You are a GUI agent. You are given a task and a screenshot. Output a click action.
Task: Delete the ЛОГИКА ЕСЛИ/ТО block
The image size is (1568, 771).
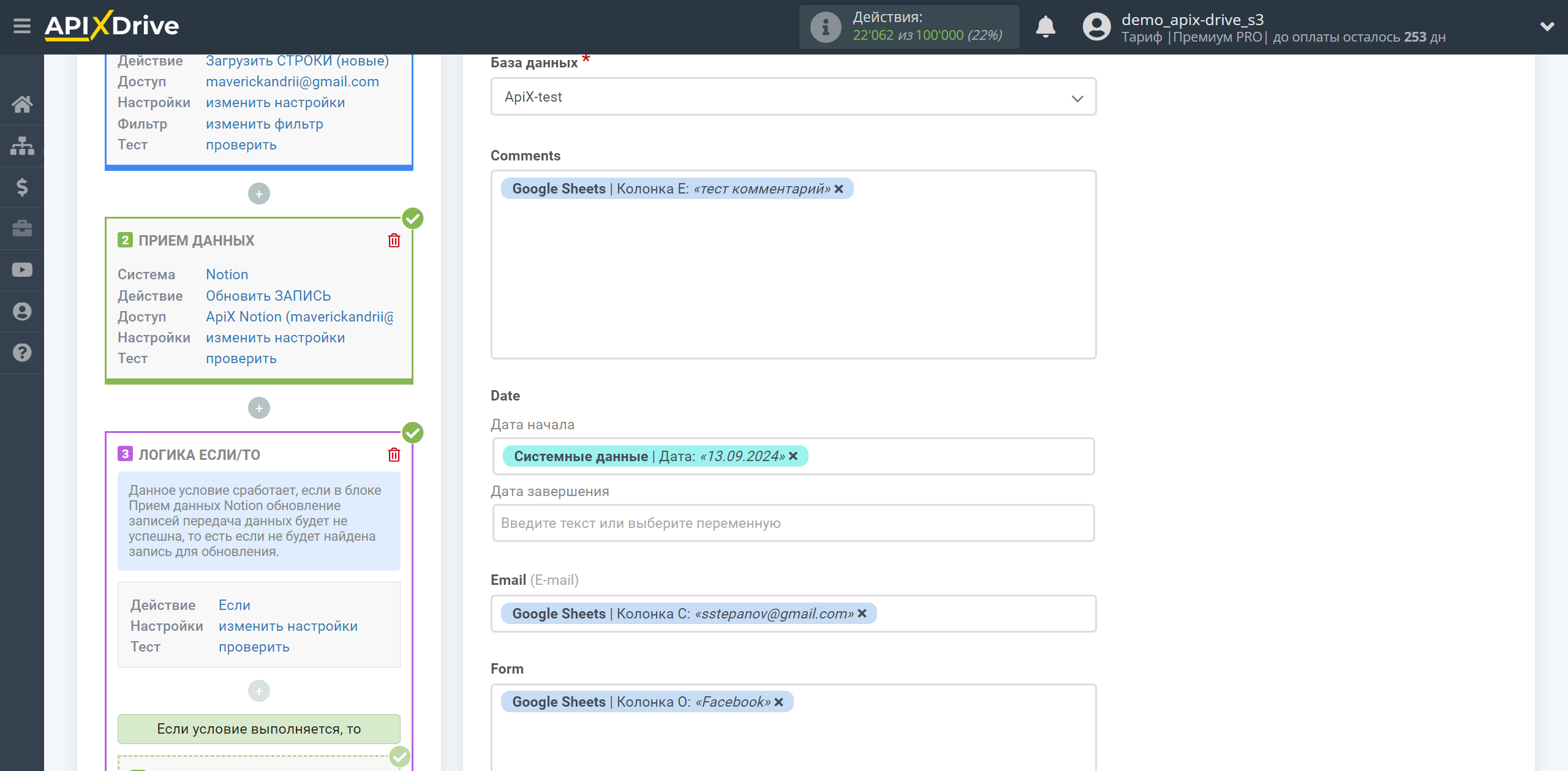pyautogui.click(x=394, y=455)
